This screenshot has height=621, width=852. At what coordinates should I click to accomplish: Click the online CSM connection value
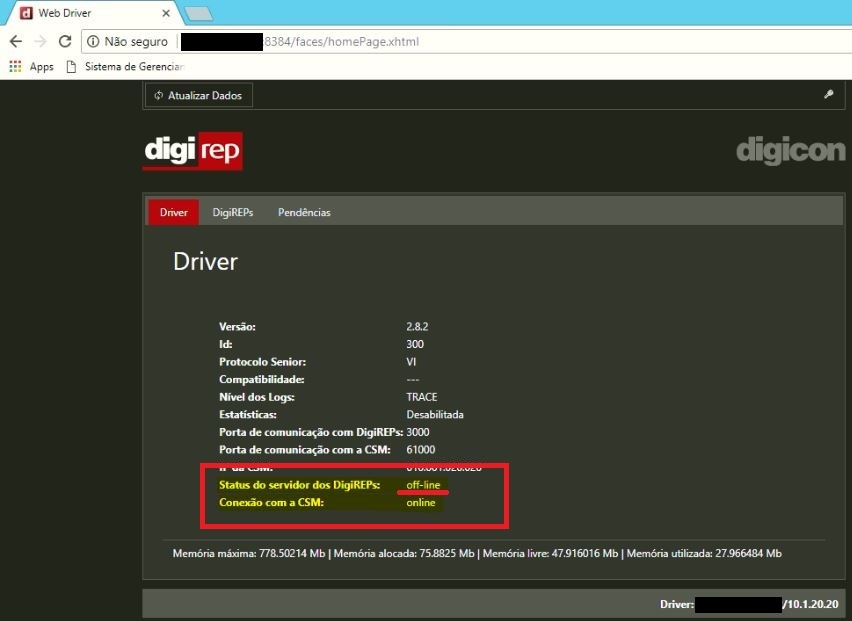(421, 503)
